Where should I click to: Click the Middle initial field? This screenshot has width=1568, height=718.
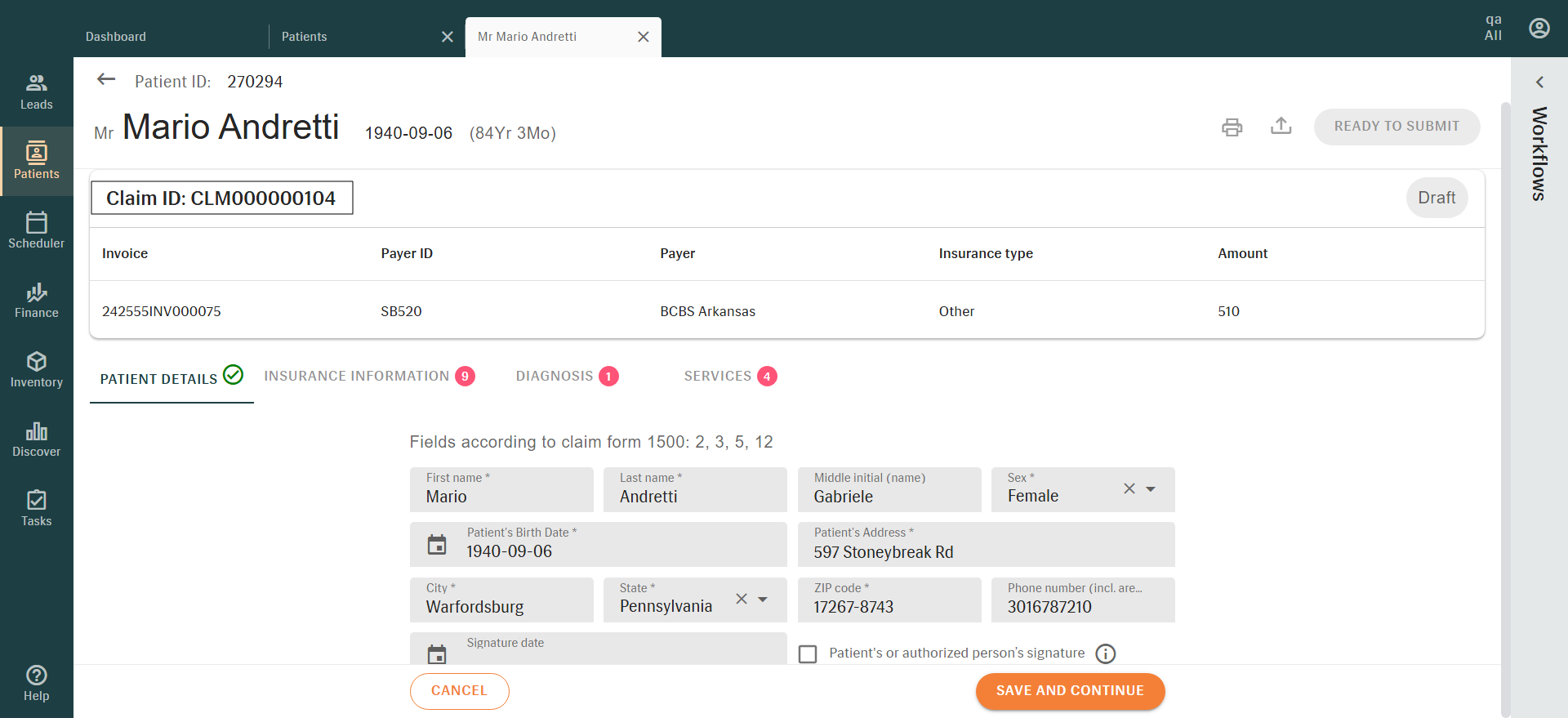click(889, 489)
